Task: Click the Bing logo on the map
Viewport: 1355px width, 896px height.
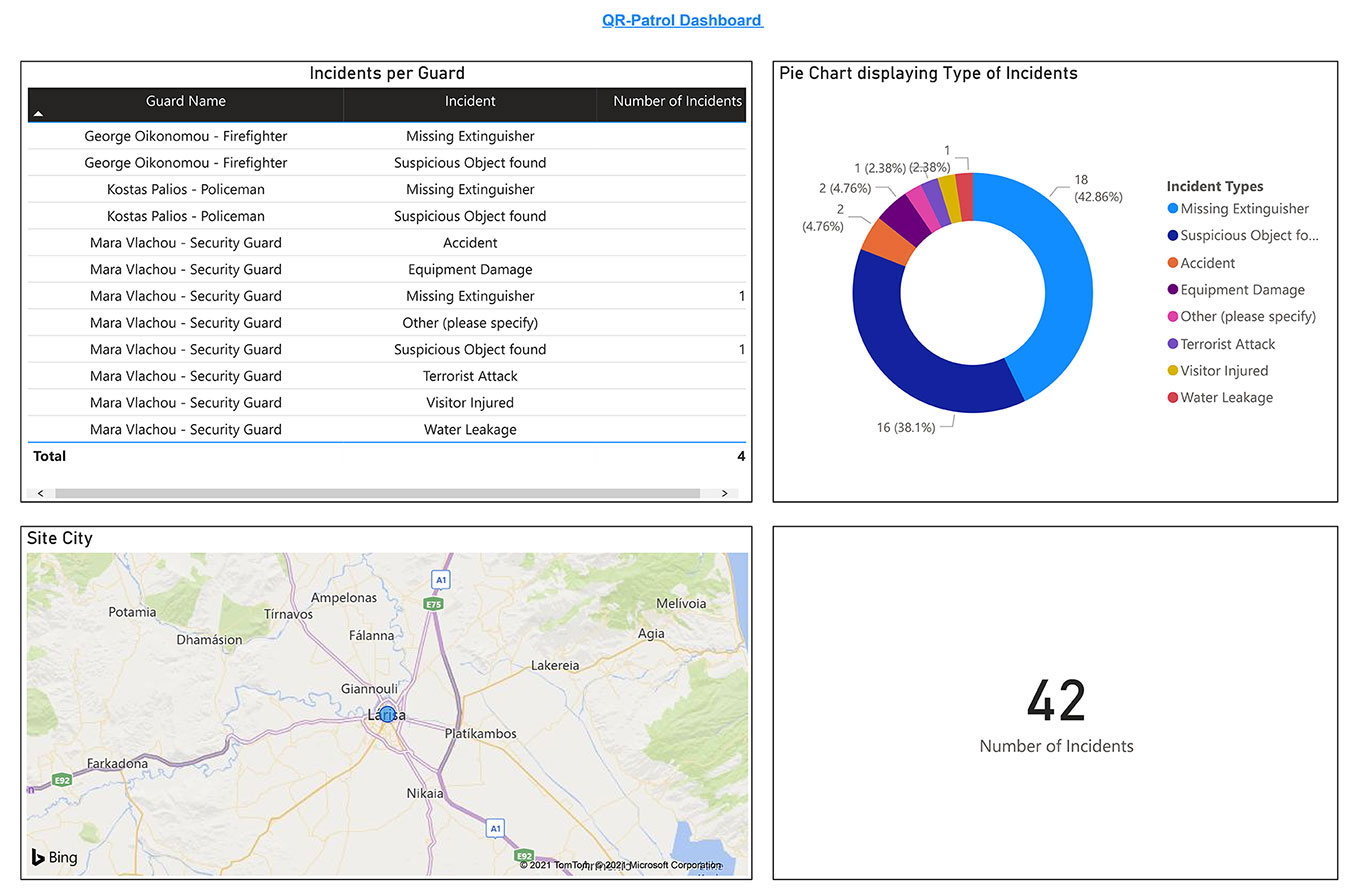Action: coord(54,857)
